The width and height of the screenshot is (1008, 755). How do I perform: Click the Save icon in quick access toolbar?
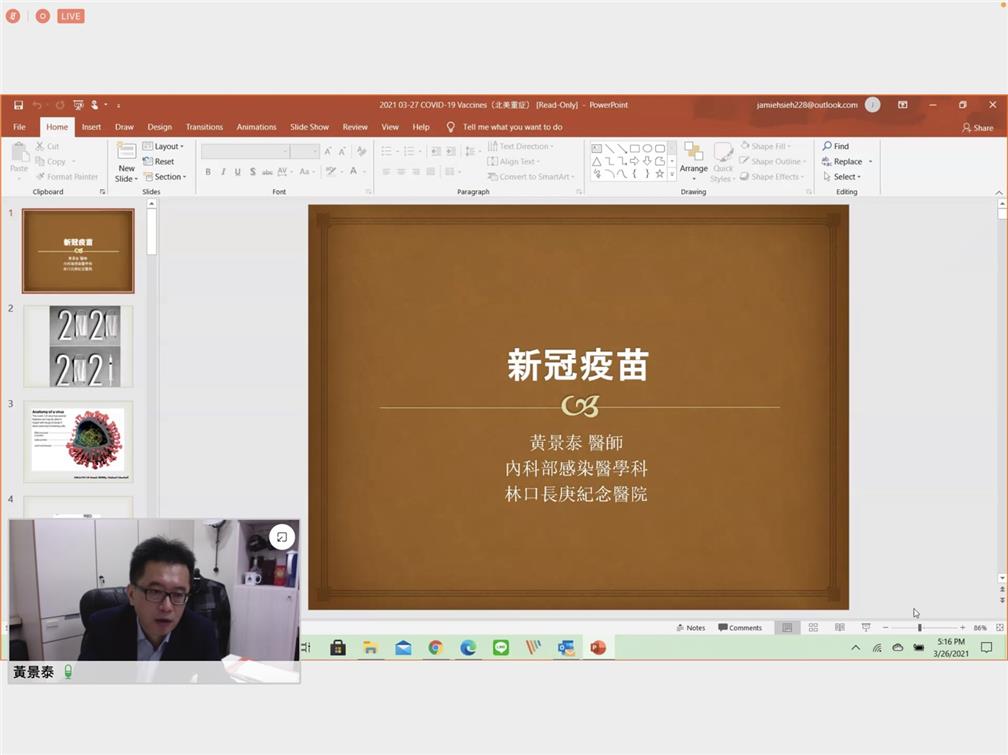18,105
